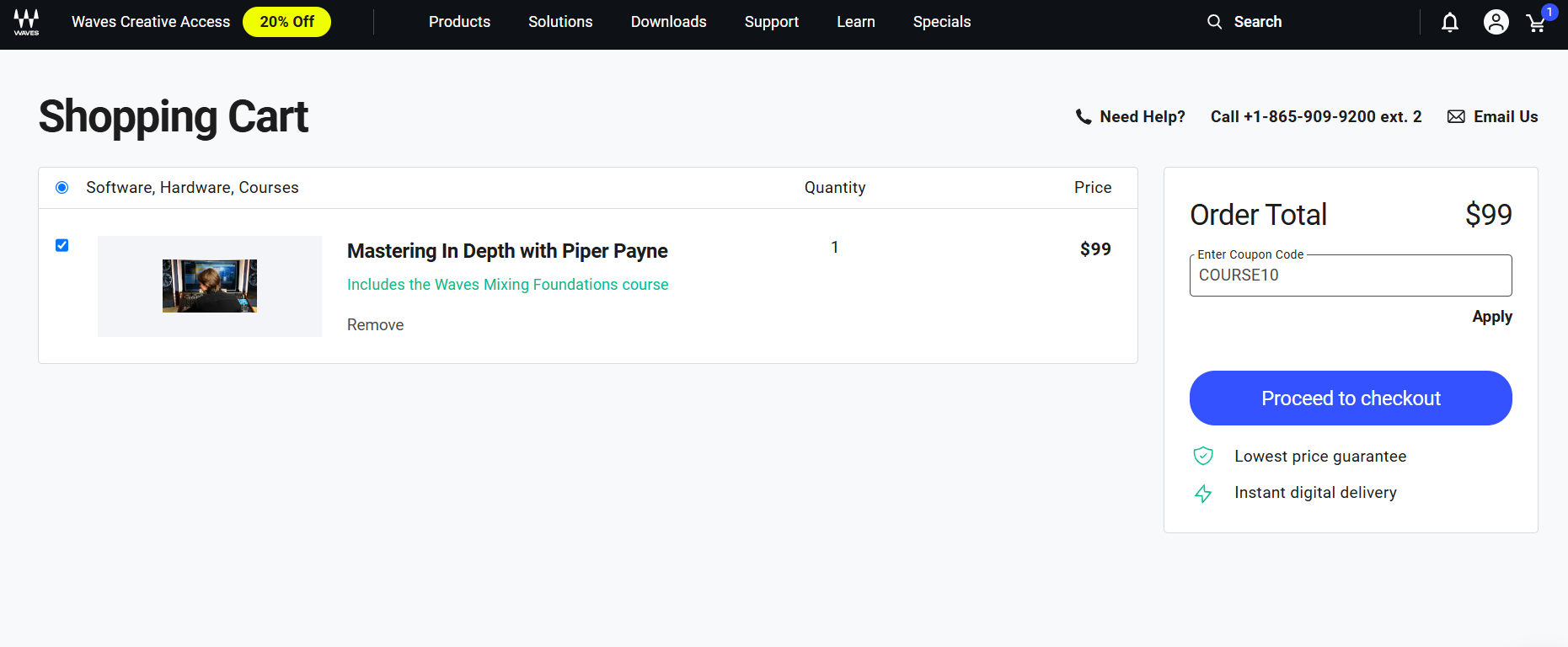Focus the Enter Coupon Code field
Image resolution: width=1568 pixels, height=647 pixels.
(1351, 275)
